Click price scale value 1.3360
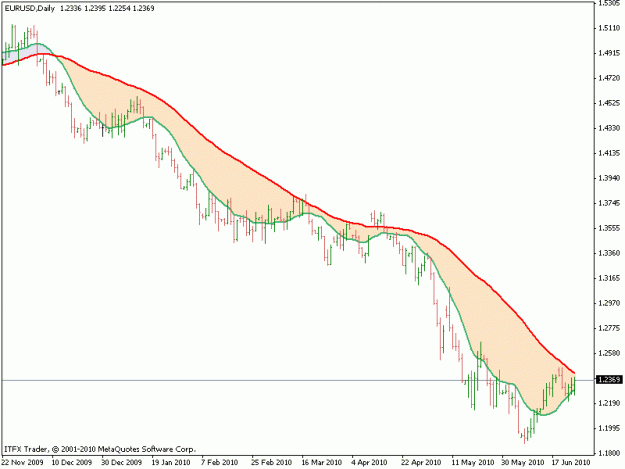 pyautogui.click(x=609, y=253)
